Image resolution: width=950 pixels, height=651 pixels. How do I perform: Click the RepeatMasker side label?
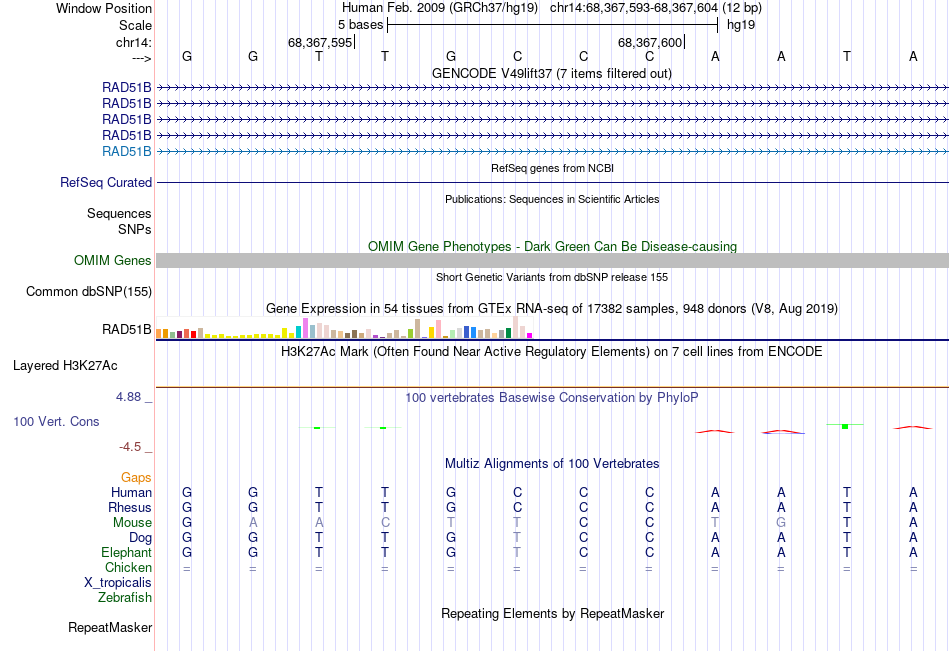click(x=110, y=627)
